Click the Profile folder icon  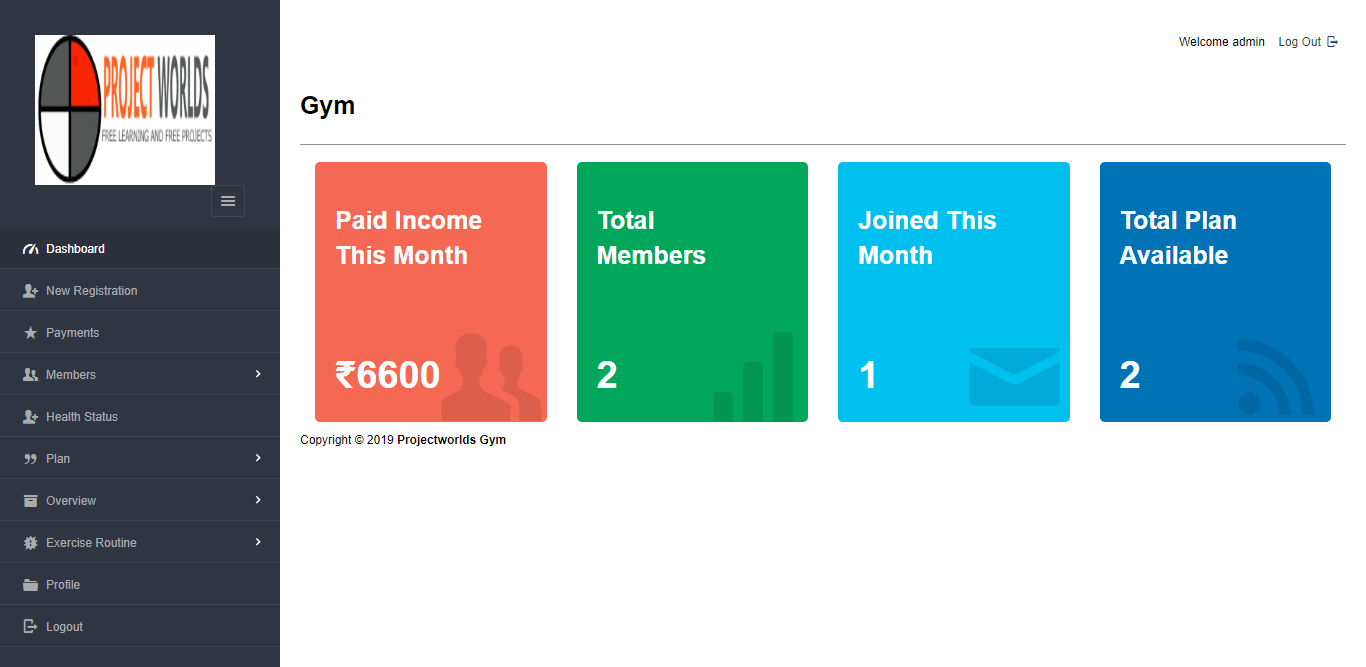(x=30, y=585)
